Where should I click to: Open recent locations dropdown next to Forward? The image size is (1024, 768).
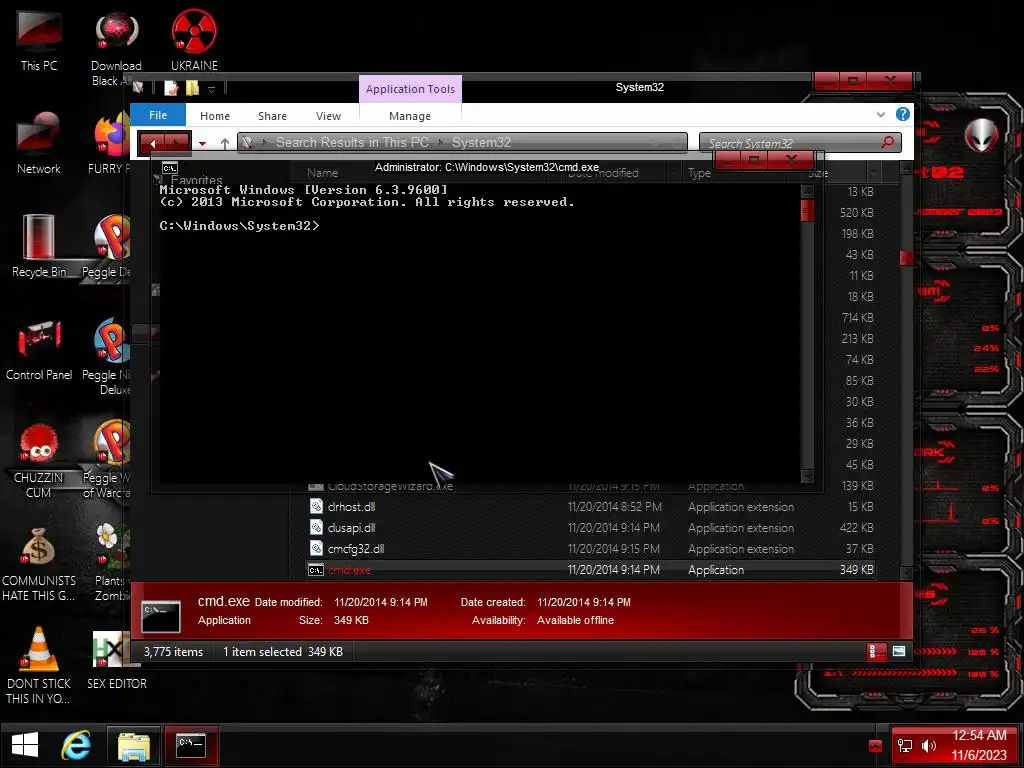point(202,144)
